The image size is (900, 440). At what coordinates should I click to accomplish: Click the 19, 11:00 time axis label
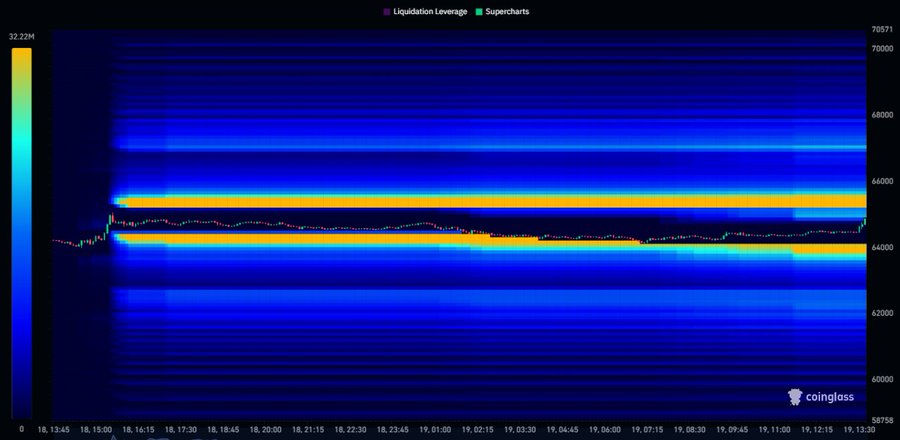click(774, 429)
